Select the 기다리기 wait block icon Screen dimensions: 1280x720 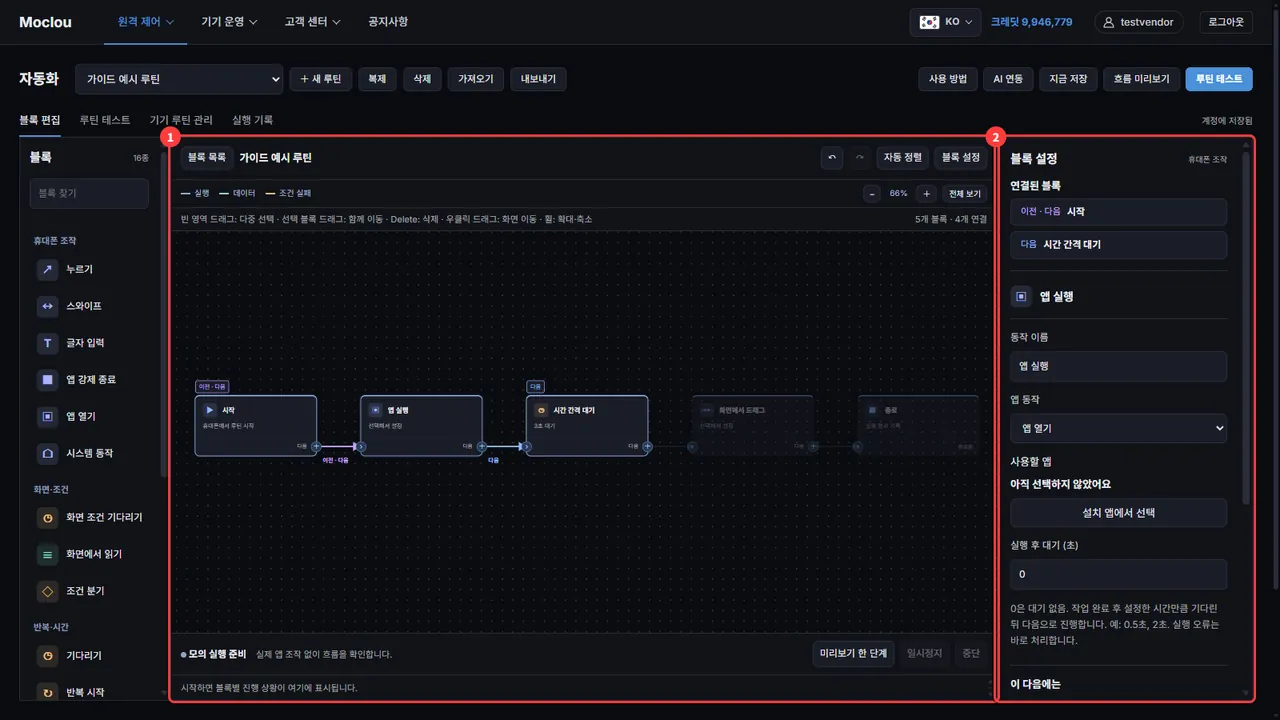[x=47, y=656]
